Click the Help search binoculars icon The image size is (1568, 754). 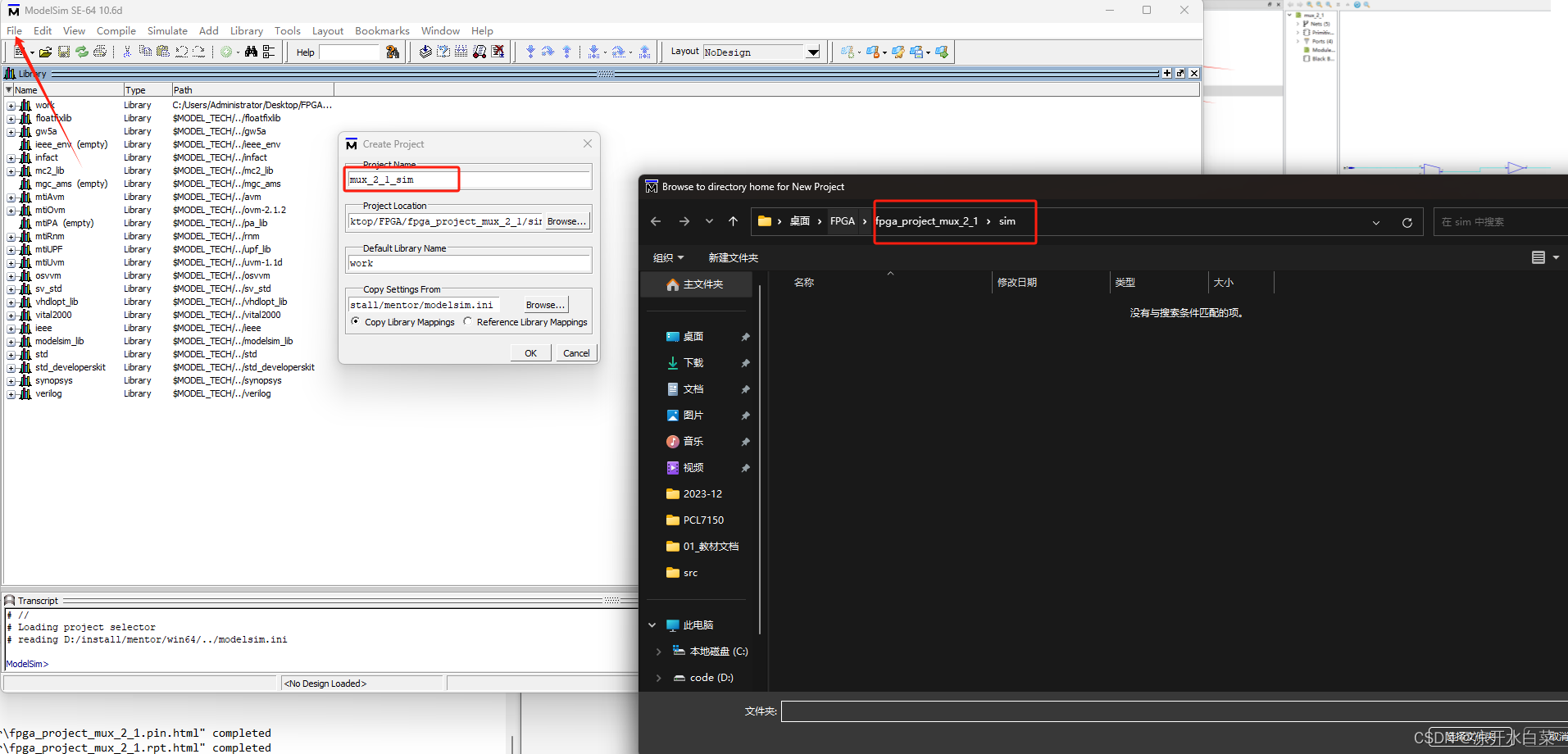coord(393,52)
